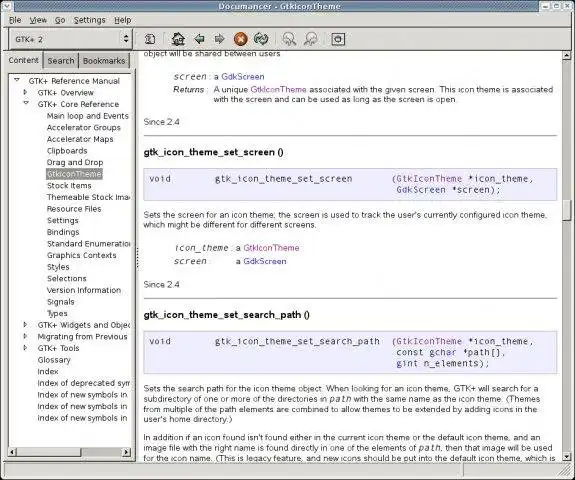Navigate back with the left arrow
575x480 pixels.
199,39
